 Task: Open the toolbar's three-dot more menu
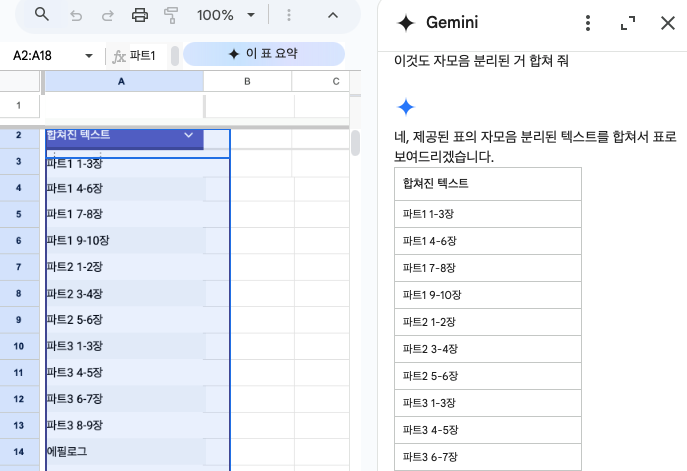pyautogui.click(x=289, y=15)
